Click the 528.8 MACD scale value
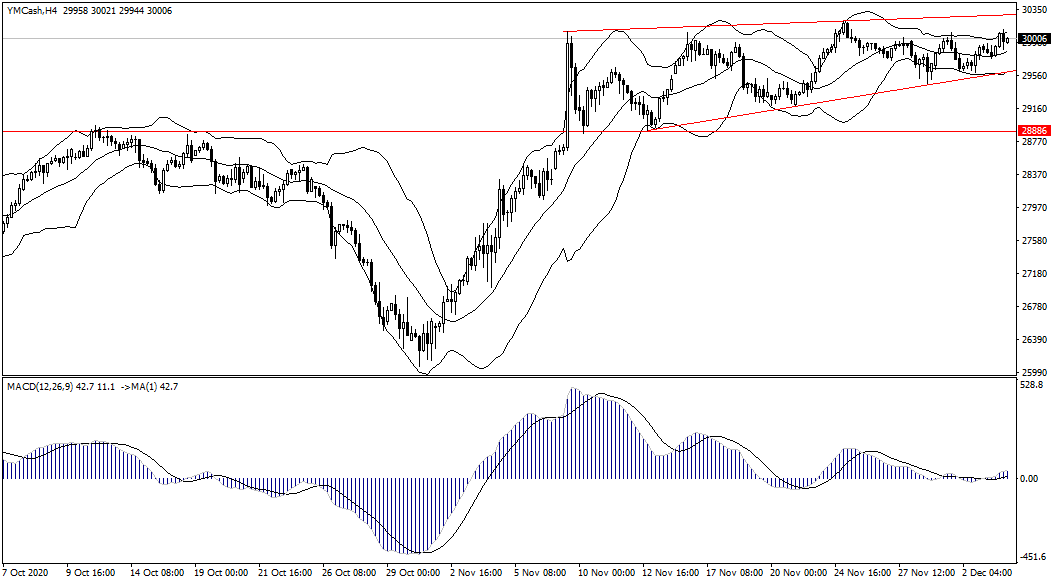Screen dimensions: 1057x584 (1033, 384)
